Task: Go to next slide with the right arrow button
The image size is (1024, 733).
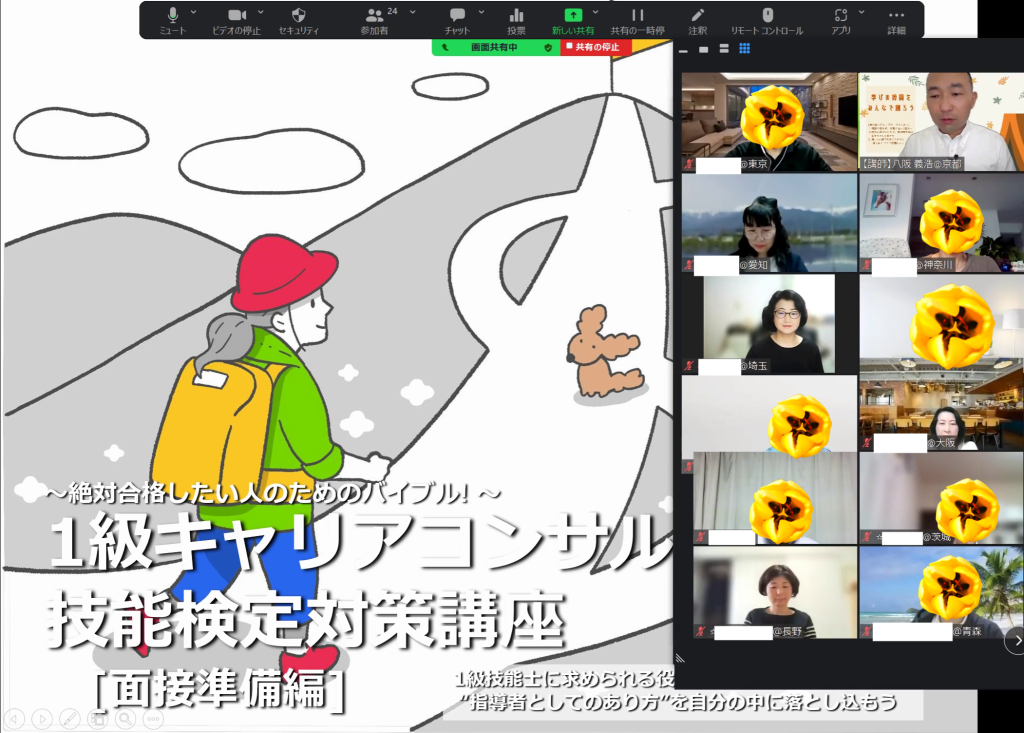Action: [x=42, y=718]
